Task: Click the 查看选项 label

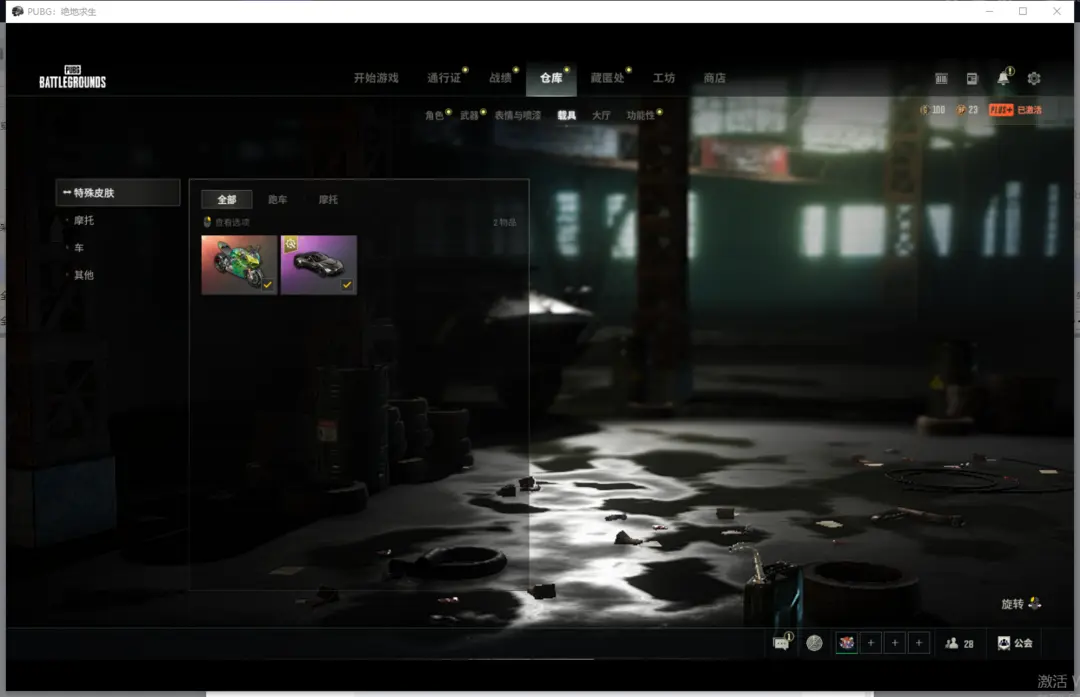Action: coord(233,222)
